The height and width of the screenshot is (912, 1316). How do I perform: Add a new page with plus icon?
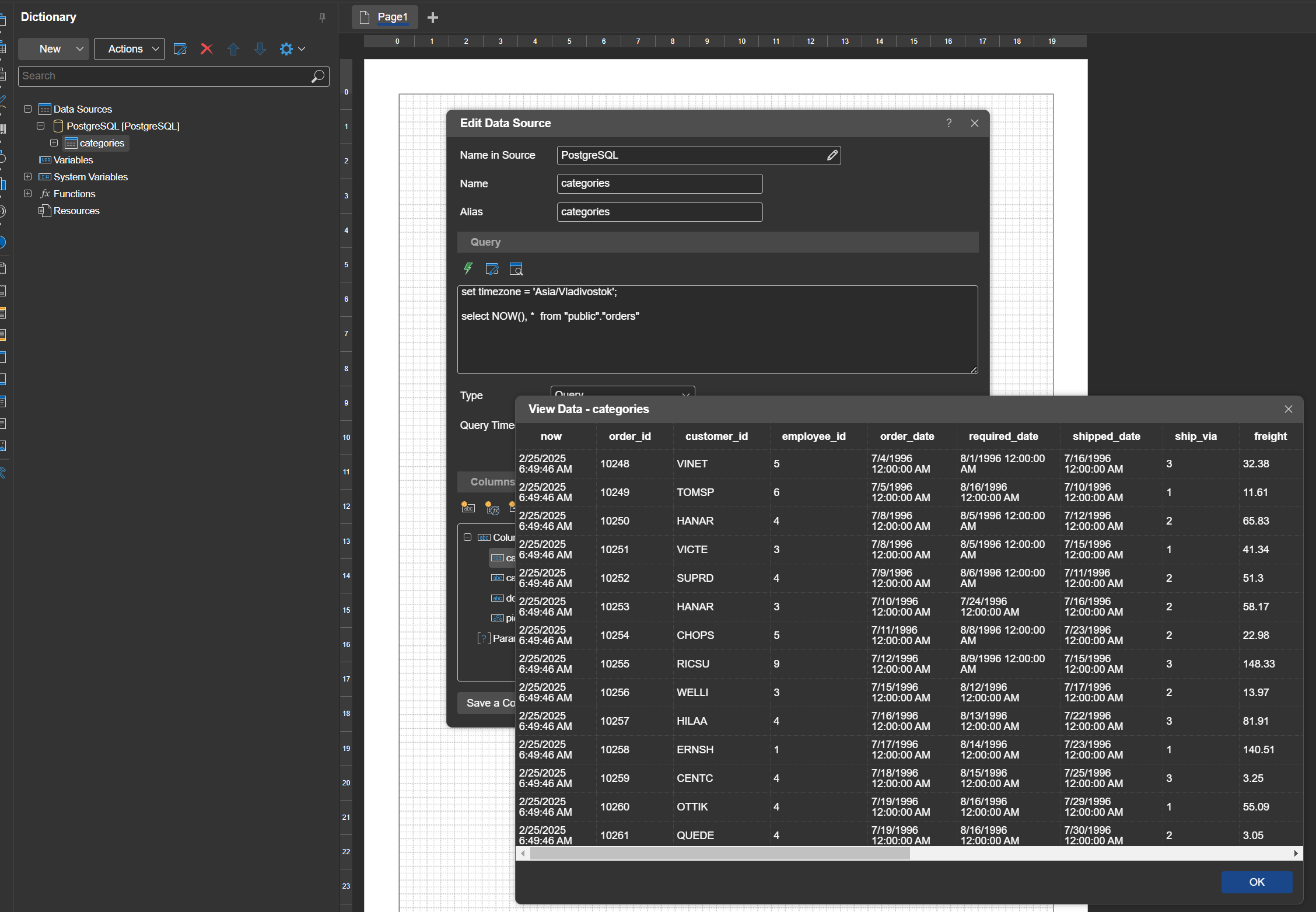tap(433, 18)
